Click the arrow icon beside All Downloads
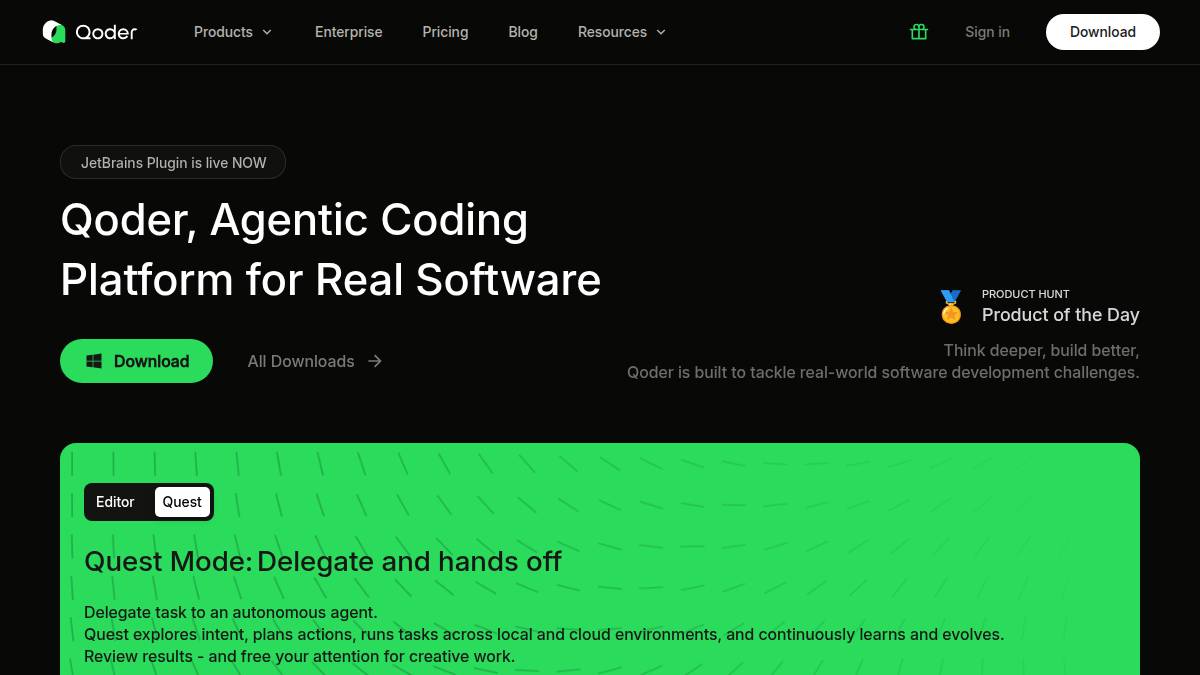Viewport: 1200px width, 675px height. pos(375,361)
